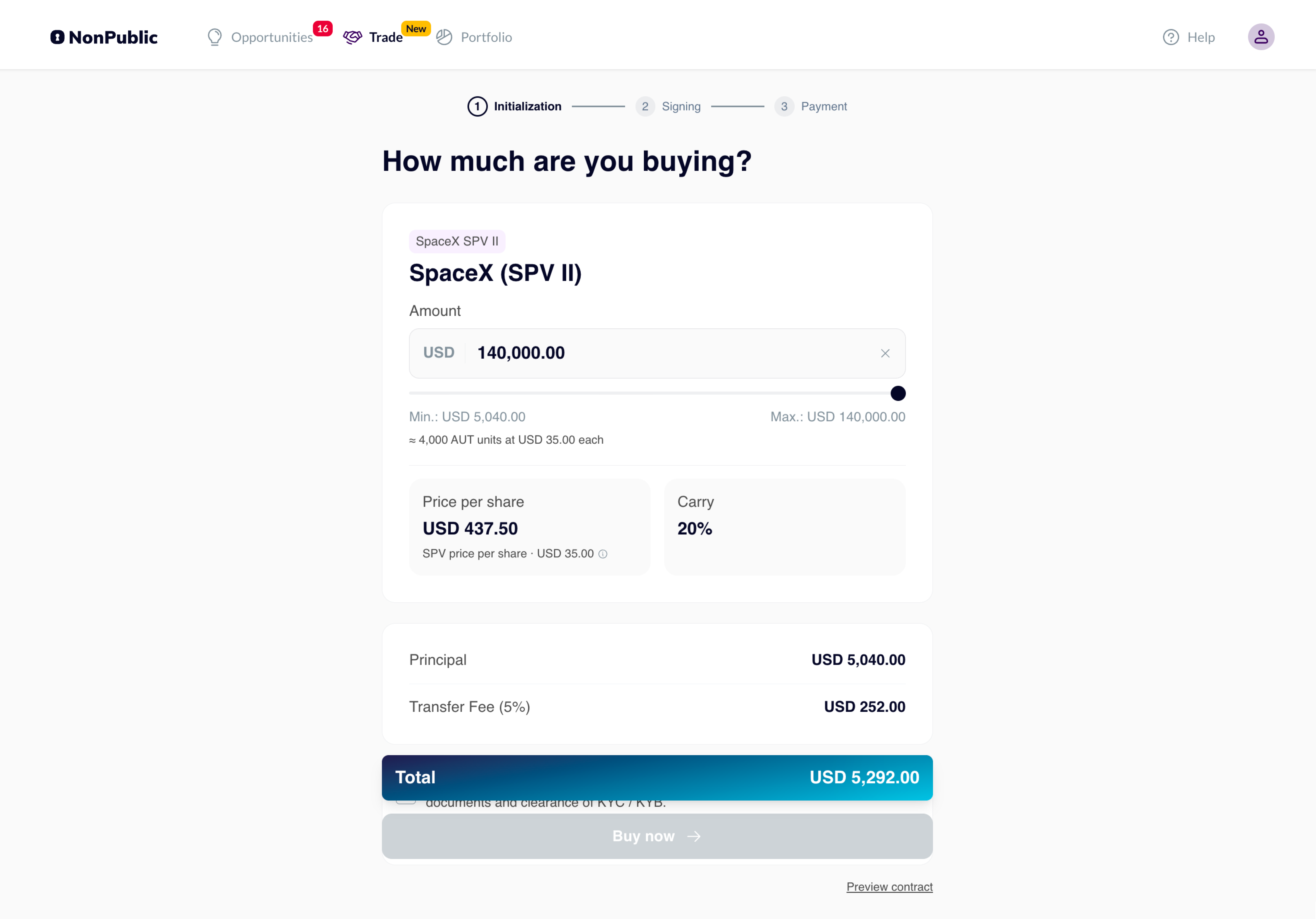This screenshot has width=1316, height=919.
Task: Click the Initialization step
Action: pos(515,106)
